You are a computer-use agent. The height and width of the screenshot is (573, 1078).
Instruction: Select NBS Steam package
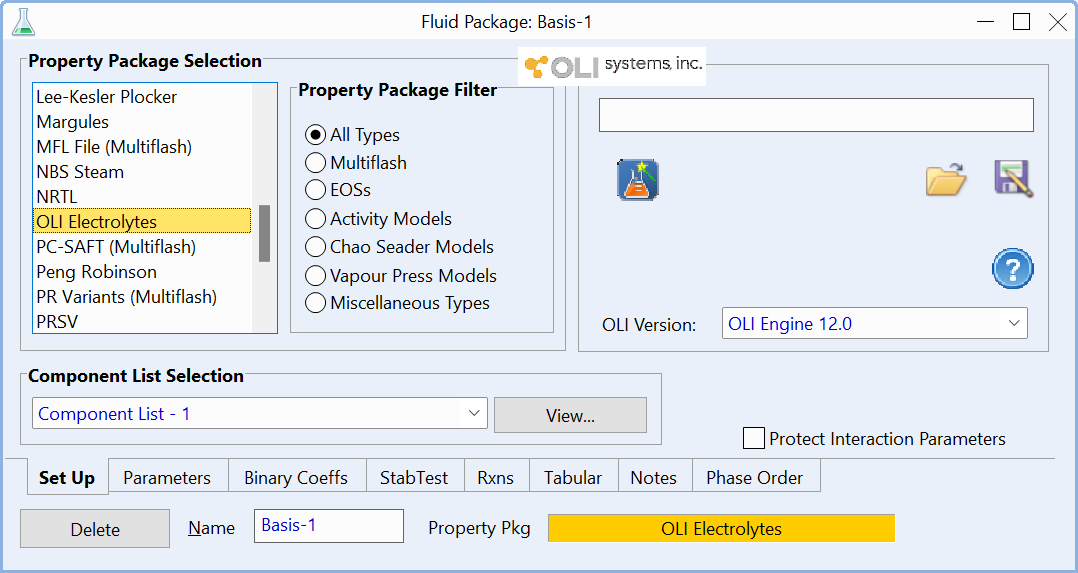(x=142, y=171)
